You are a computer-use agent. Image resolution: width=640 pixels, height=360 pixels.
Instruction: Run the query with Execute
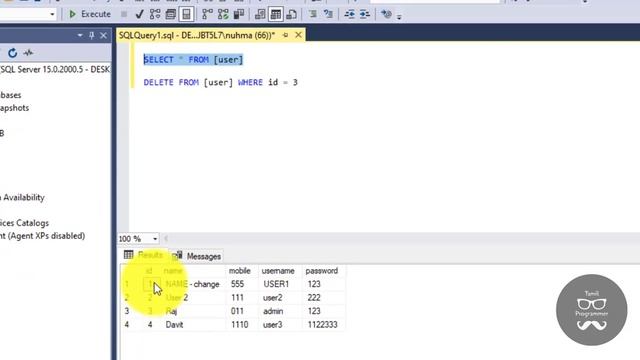click(89, 14)
